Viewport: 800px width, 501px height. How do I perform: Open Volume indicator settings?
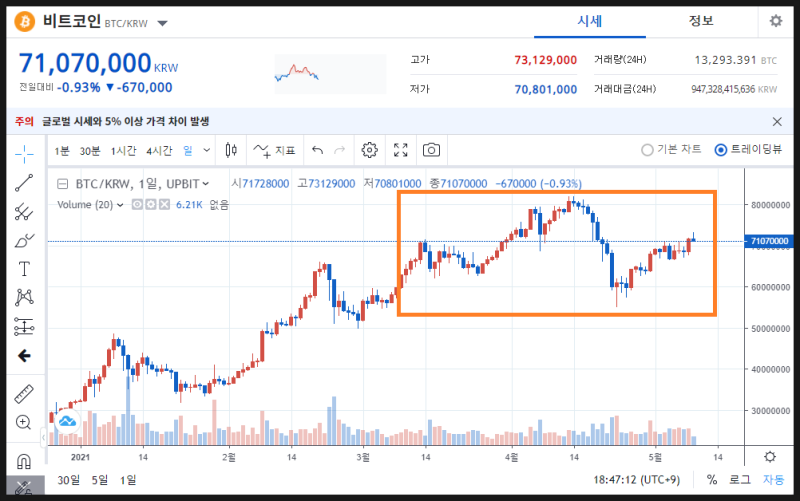coord(151,205)
